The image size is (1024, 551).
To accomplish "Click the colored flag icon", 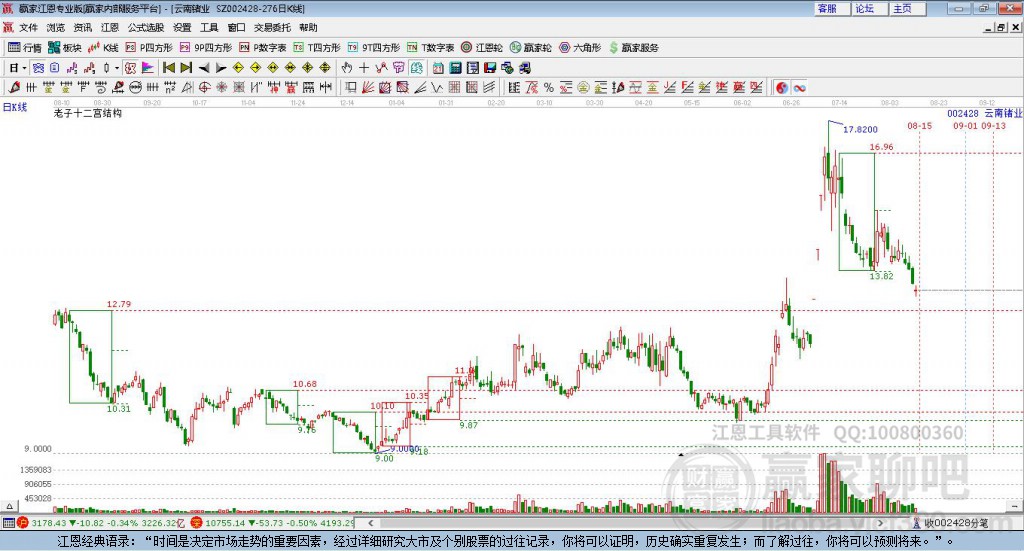I will click(148, 68).
